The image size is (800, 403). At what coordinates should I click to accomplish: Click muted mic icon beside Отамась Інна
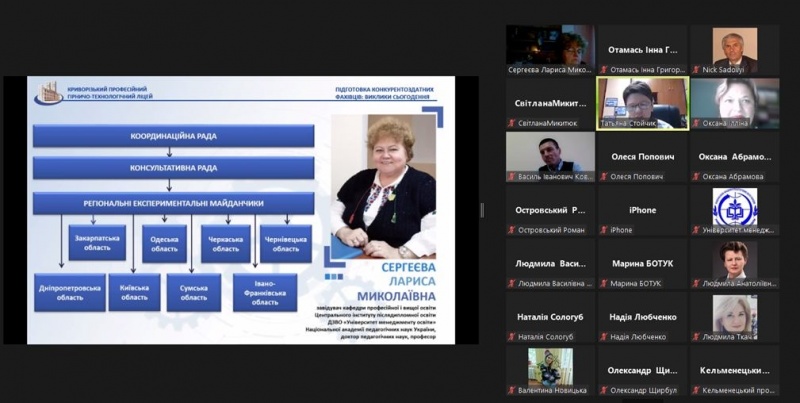point(604,70)
